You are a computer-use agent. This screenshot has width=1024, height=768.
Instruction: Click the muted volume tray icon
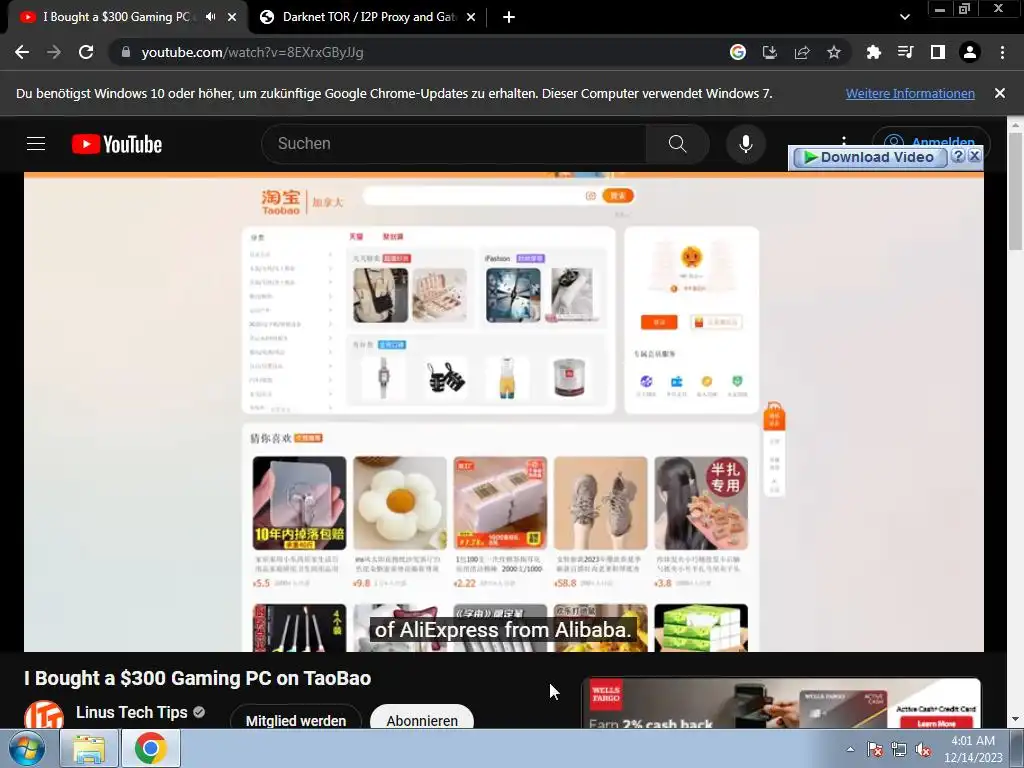(x=923, y=749)
